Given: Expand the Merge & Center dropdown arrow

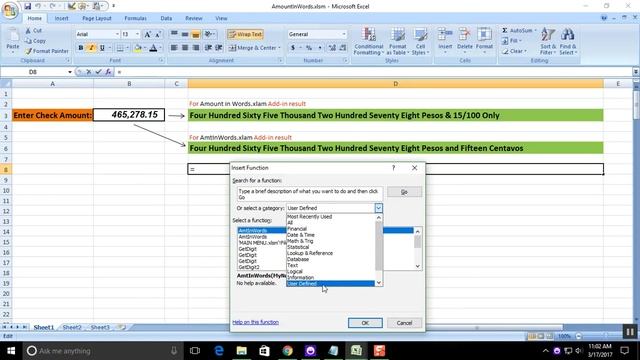Looking at the screenshot, I should pos(280,48).
